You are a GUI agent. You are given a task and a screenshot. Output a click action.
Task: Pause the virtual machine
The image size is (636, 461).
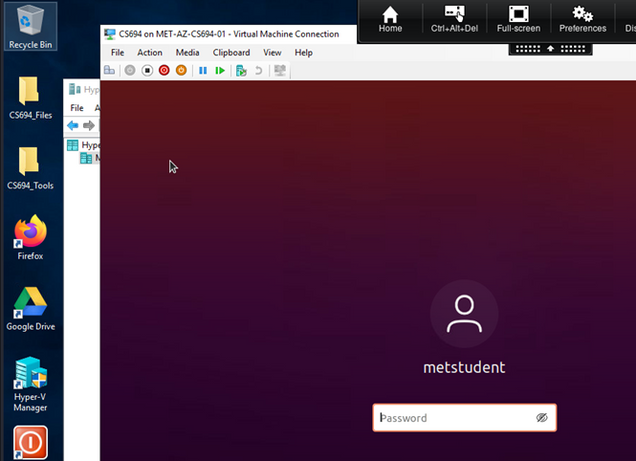[x=203, y=71]
